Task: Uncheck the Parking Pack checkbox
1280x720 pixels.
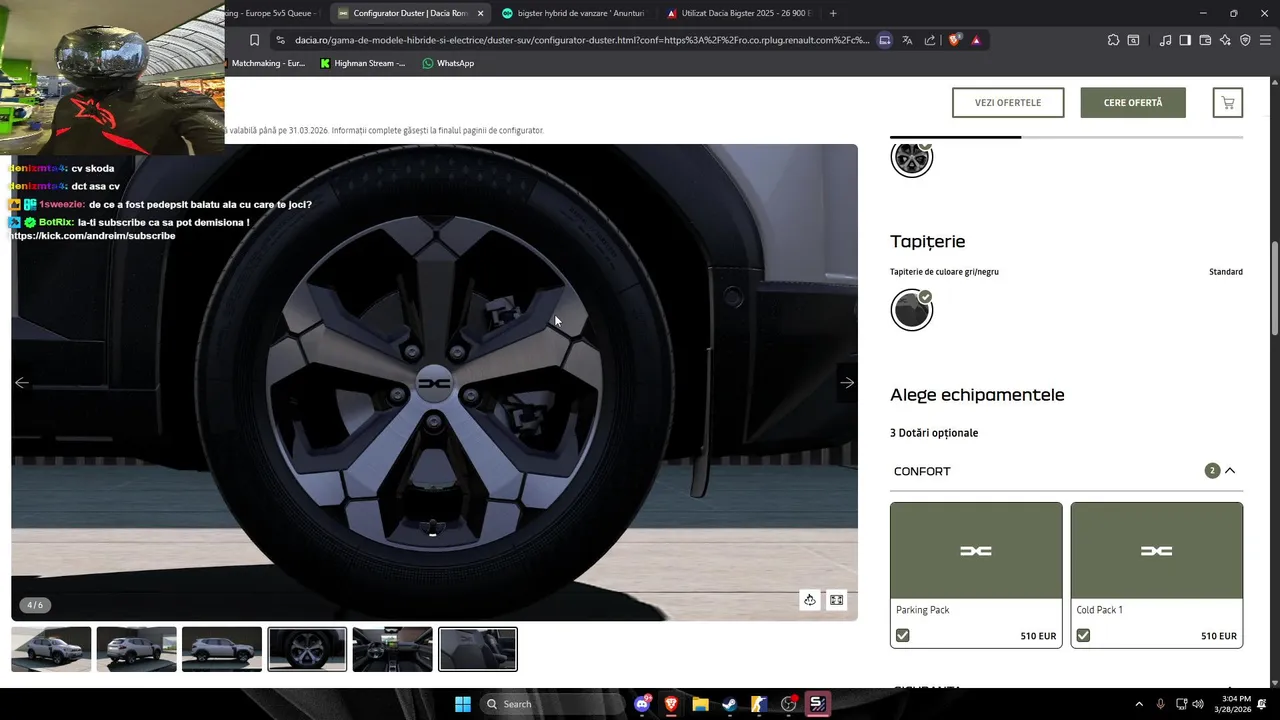Action: (x=903, y=635)
